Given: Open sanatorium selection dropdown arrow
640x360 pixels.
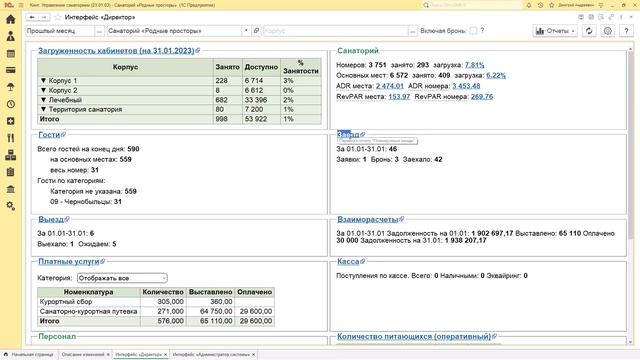Looking at the screenshot, I should click(x=246, y=31).
